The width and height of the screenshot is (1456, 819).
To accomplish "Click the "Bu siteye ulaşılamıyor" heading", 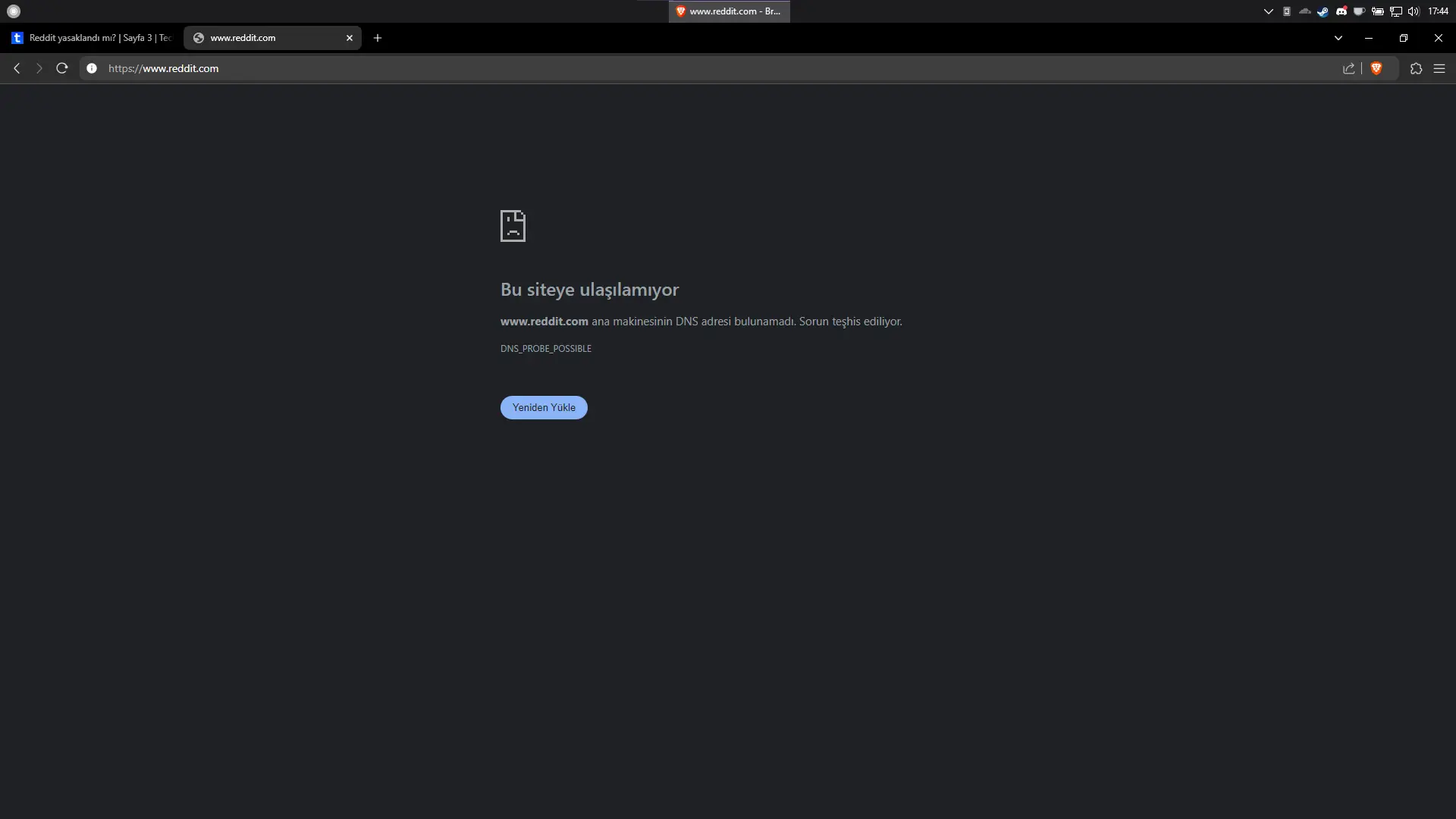I will coord(589,290).
